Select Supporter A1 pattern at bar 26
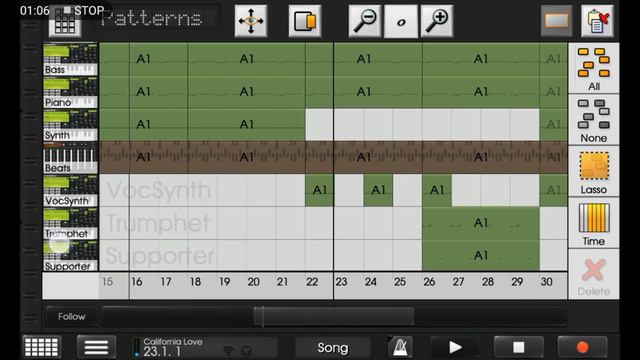The width and height of the screenshot is (640, 360). pos(481,255)
